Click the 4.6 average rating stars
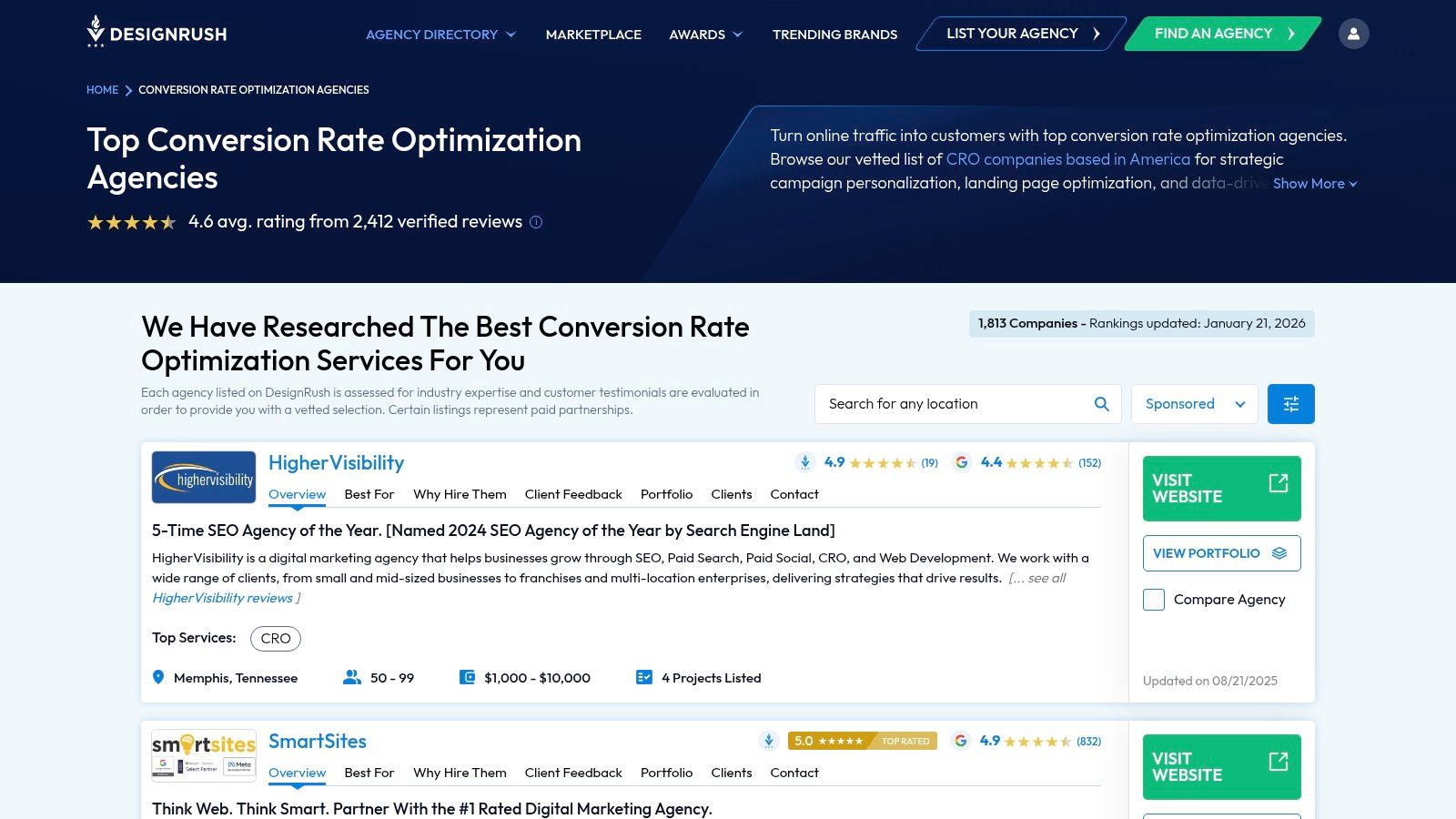 click(131, 221)
